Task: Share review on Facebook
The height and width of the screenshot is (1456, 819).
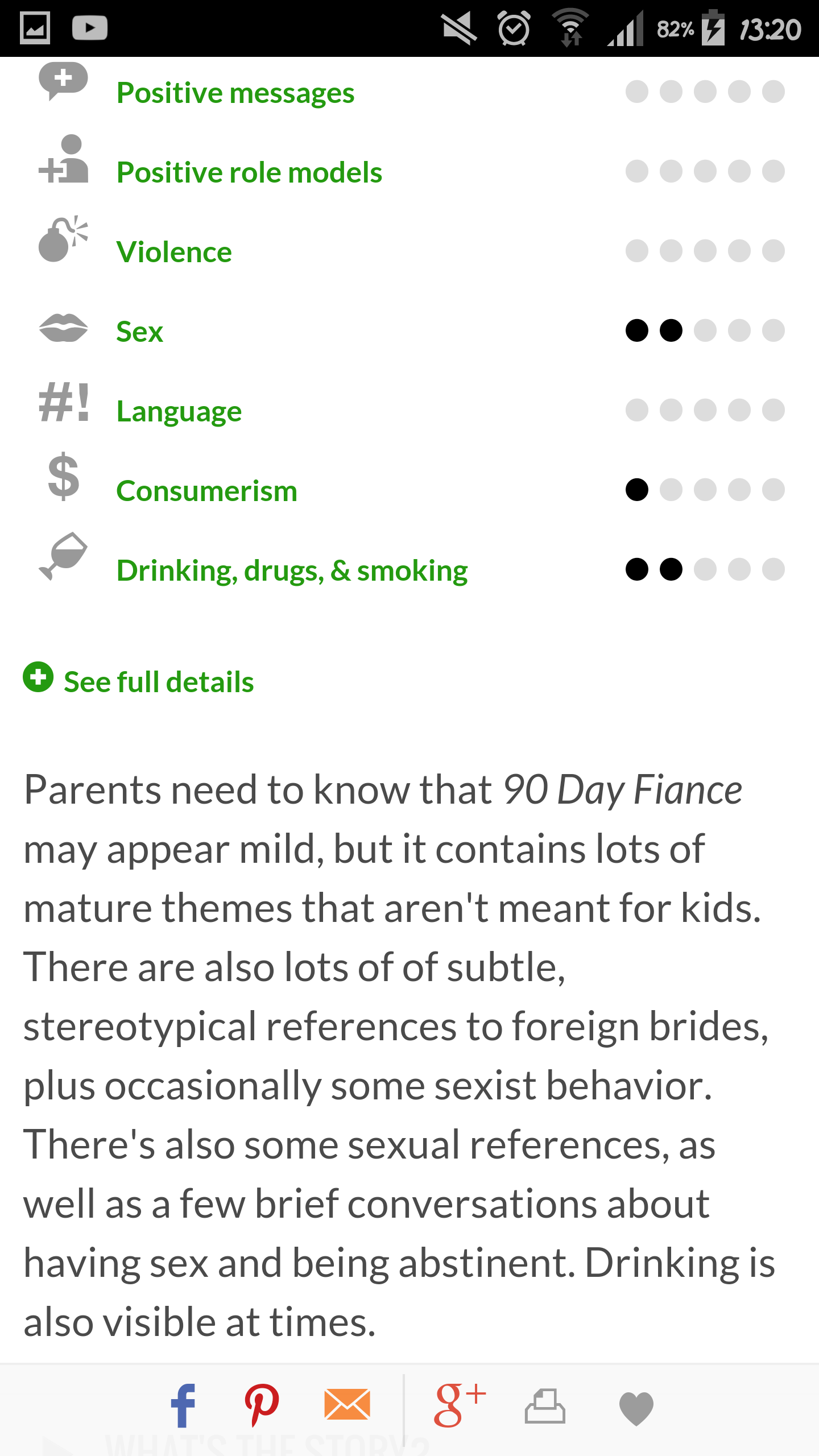Action: click(183, 1406)
